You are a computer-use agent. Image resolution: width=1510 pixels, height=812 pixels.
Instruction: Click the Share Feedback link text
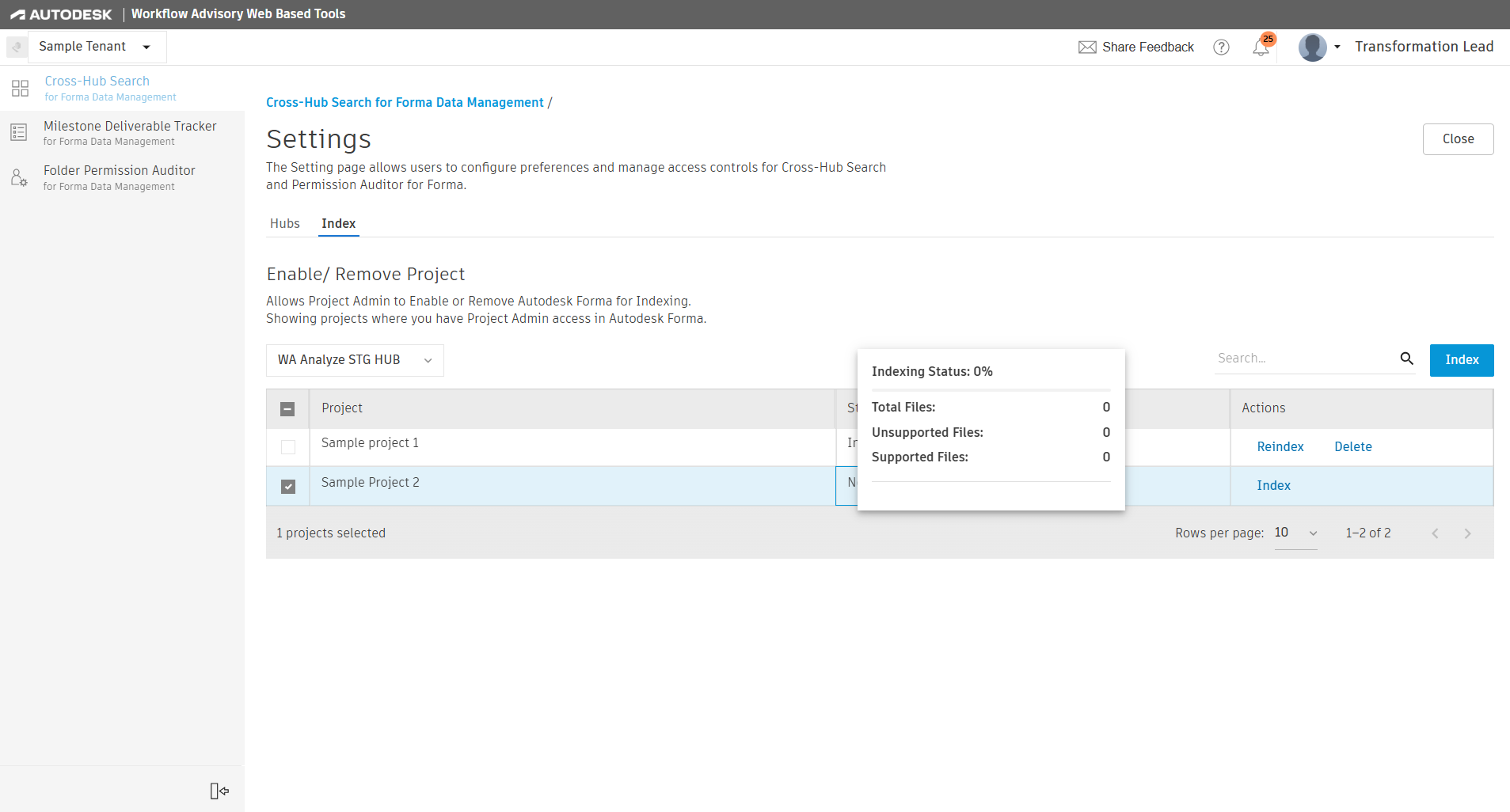(1147, 47)
